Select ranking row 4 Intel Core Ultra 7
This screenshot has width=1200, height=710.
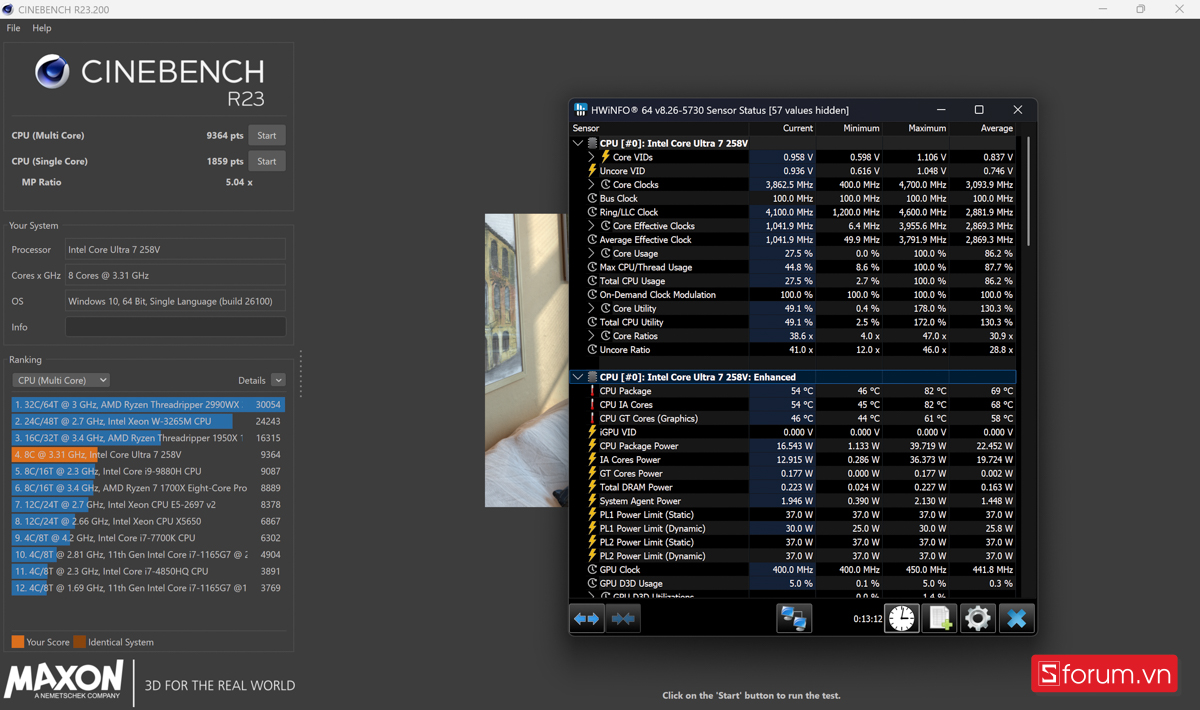pos(148,455)
